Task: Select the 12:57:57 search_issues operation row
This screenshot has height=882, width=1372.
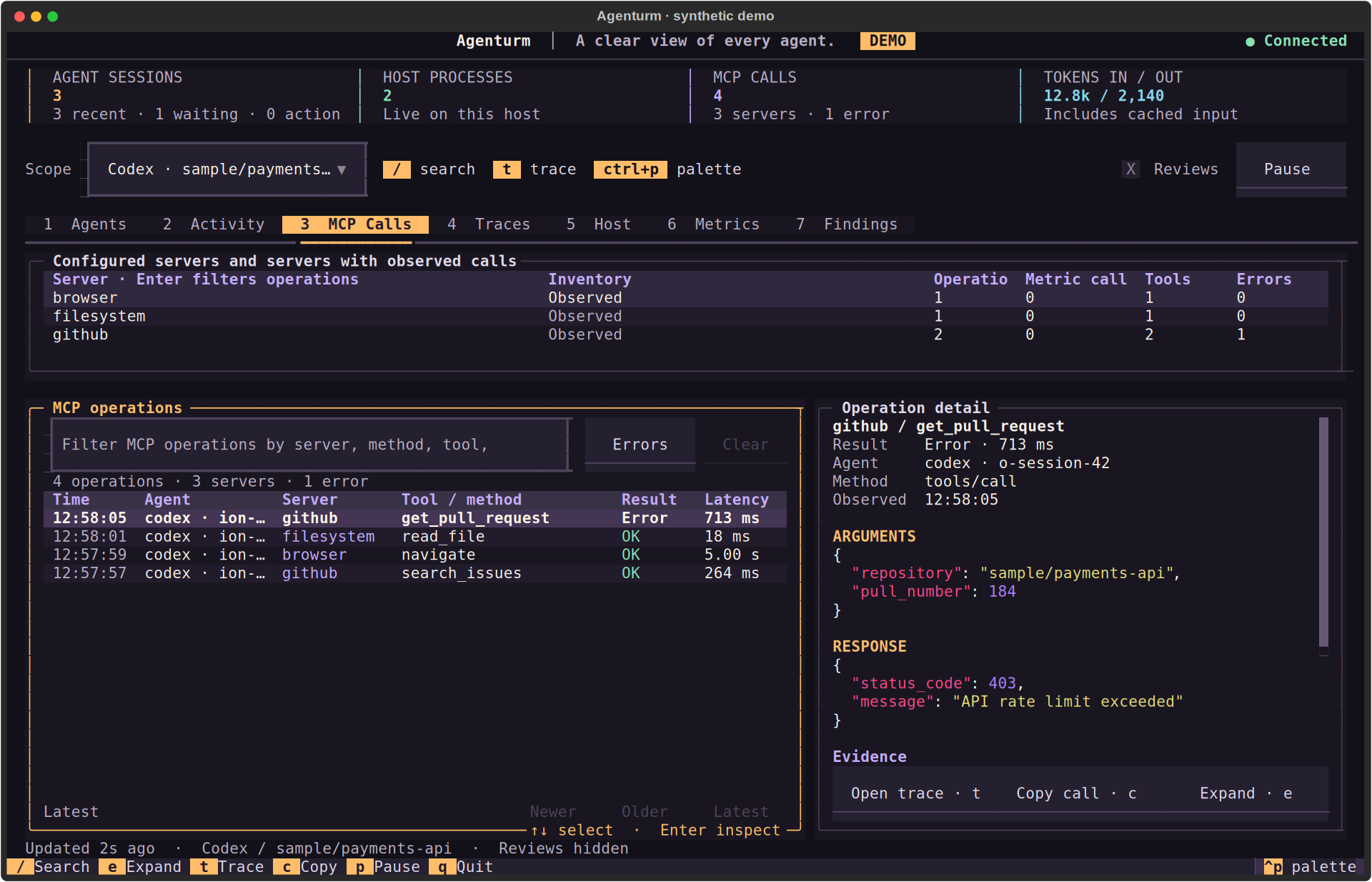Action: click(415, 573)
